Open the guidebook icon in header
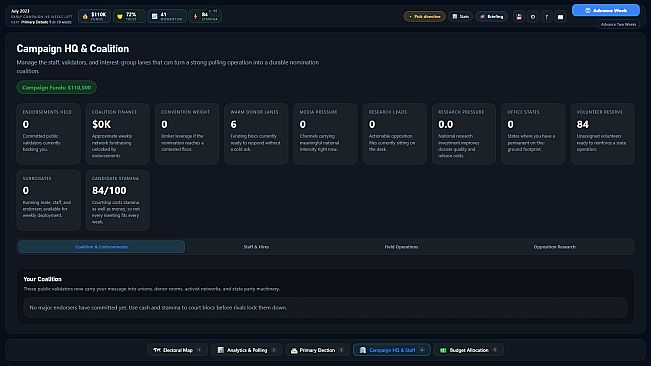The image size is (651, 366). [560, 17]
